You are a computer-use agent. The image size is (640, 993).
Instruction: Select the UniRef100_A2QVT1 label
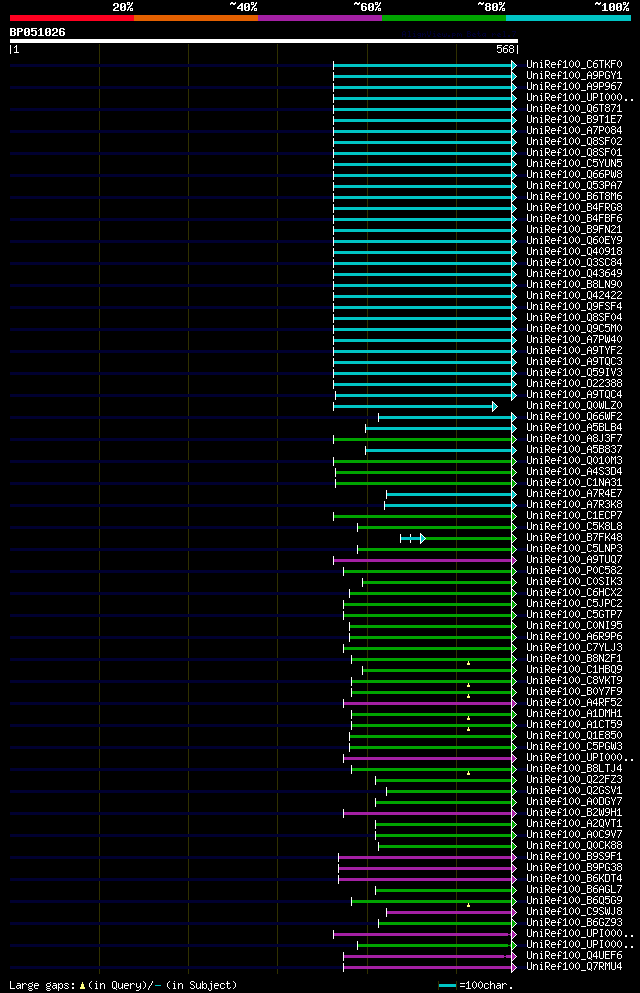click(574, 823)
